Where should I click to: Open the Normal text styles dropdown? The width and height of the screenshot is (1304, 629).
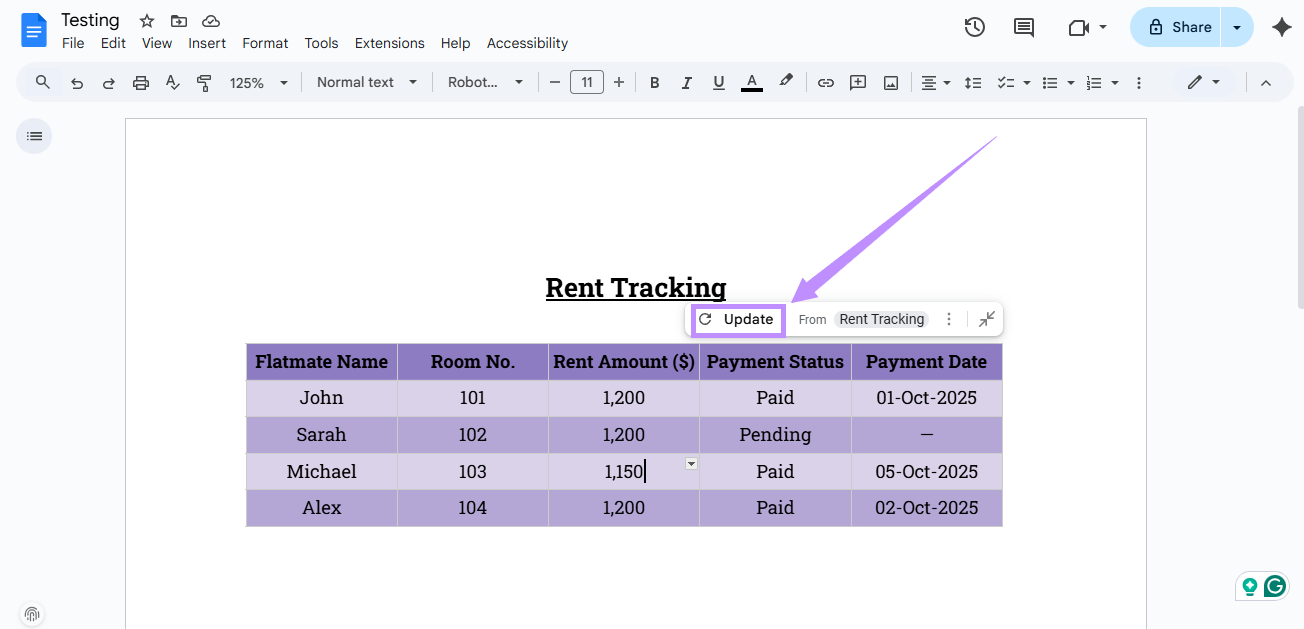366,82
